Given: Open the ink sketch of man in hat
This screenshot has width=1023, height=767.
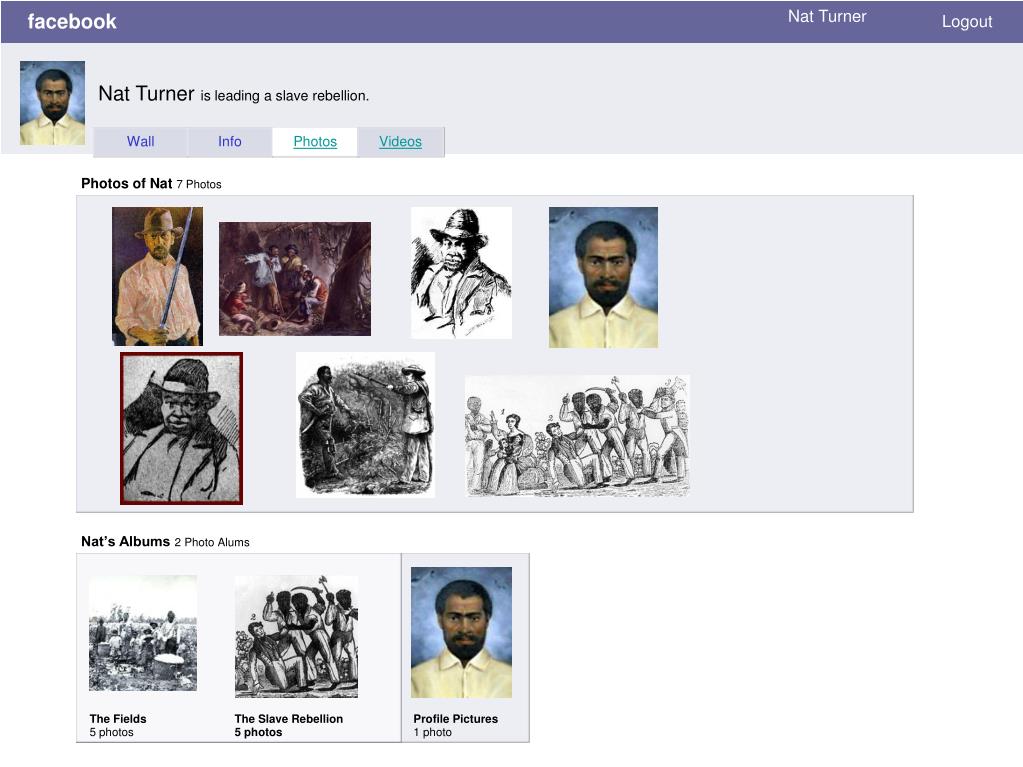Looking at the screenshot, I should click(x=461, y=273).
